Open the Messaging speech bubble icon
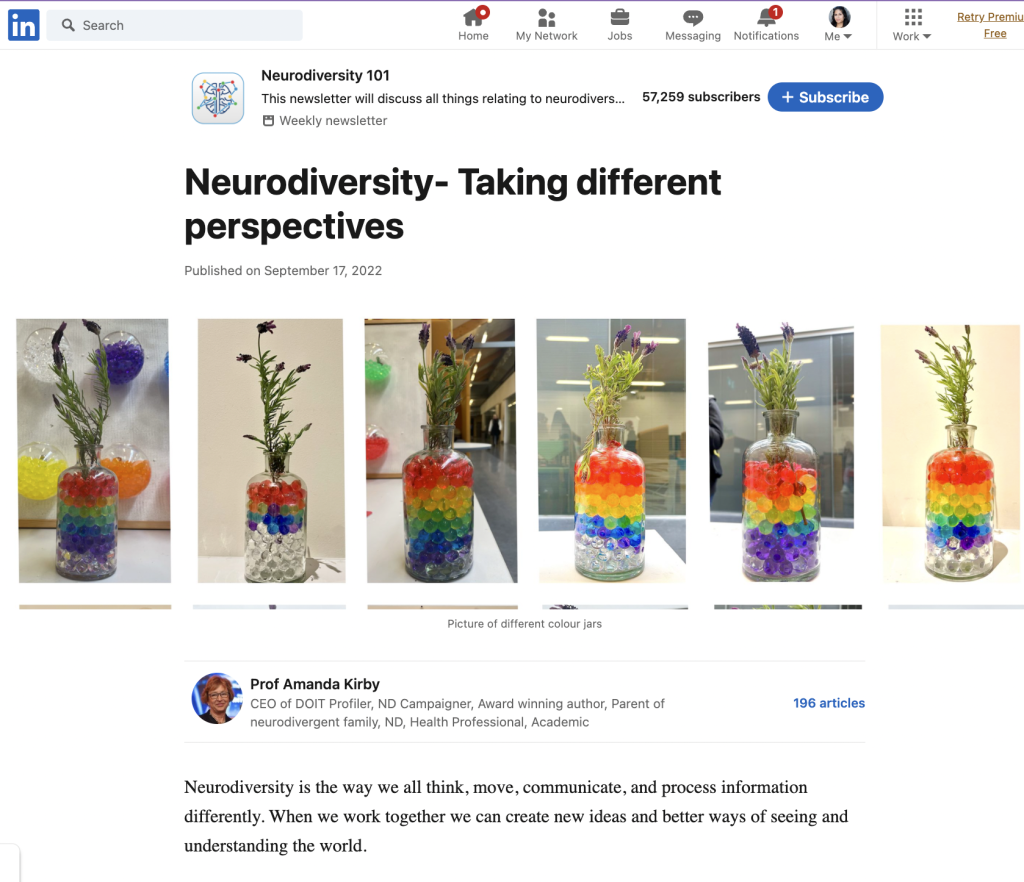1024x882 pixels. pos(693,18)
